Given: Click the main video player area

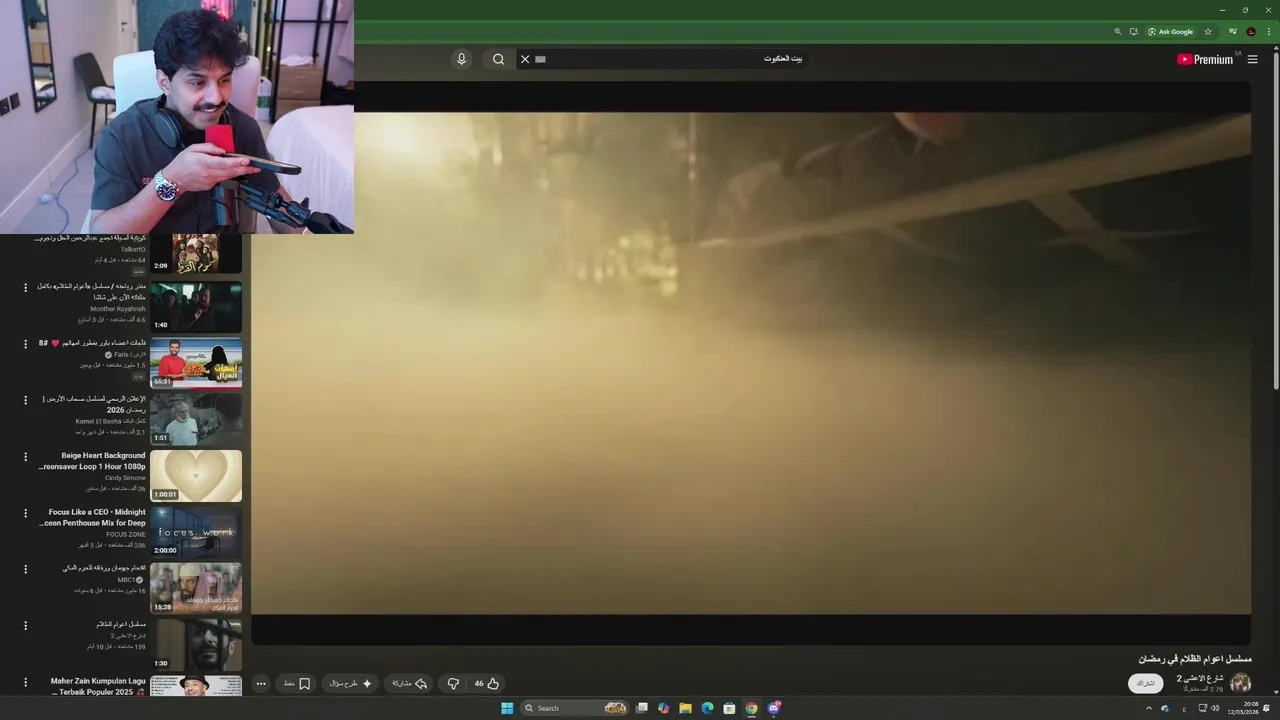Looking at the screenshot, I should (x=750, y=363).
